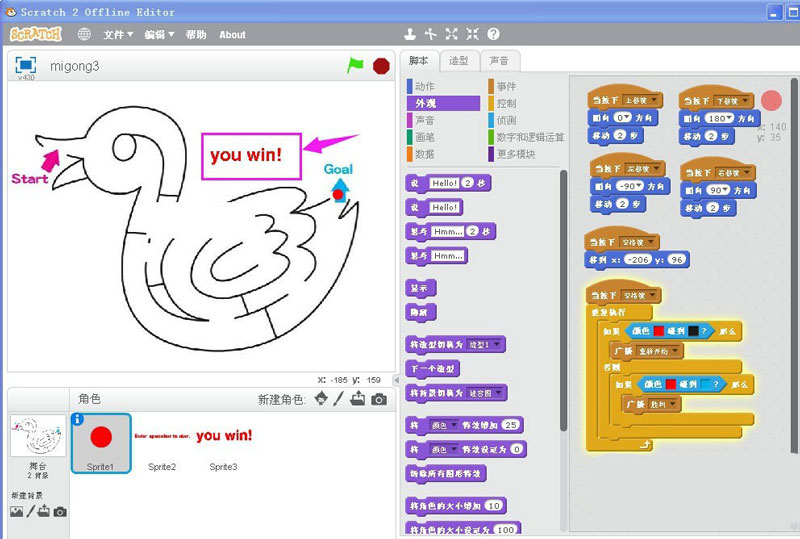Select the 画笔 block category

pyautogui.click(x=443, y=137)
